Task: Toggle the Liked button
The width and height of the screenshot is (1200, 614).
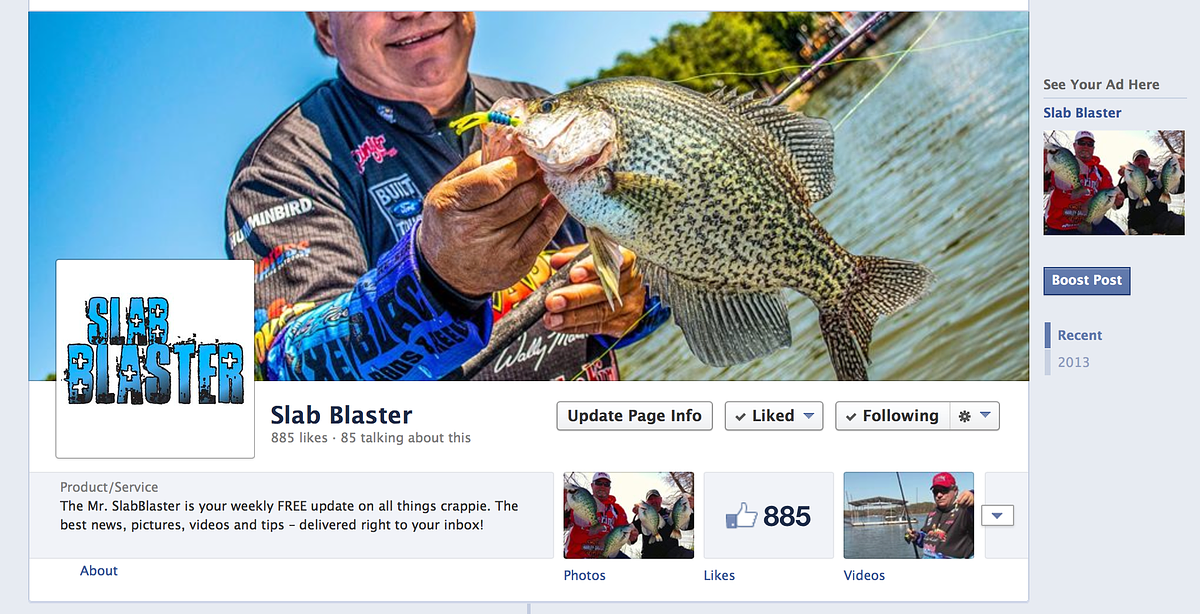Action: [774, 416]
